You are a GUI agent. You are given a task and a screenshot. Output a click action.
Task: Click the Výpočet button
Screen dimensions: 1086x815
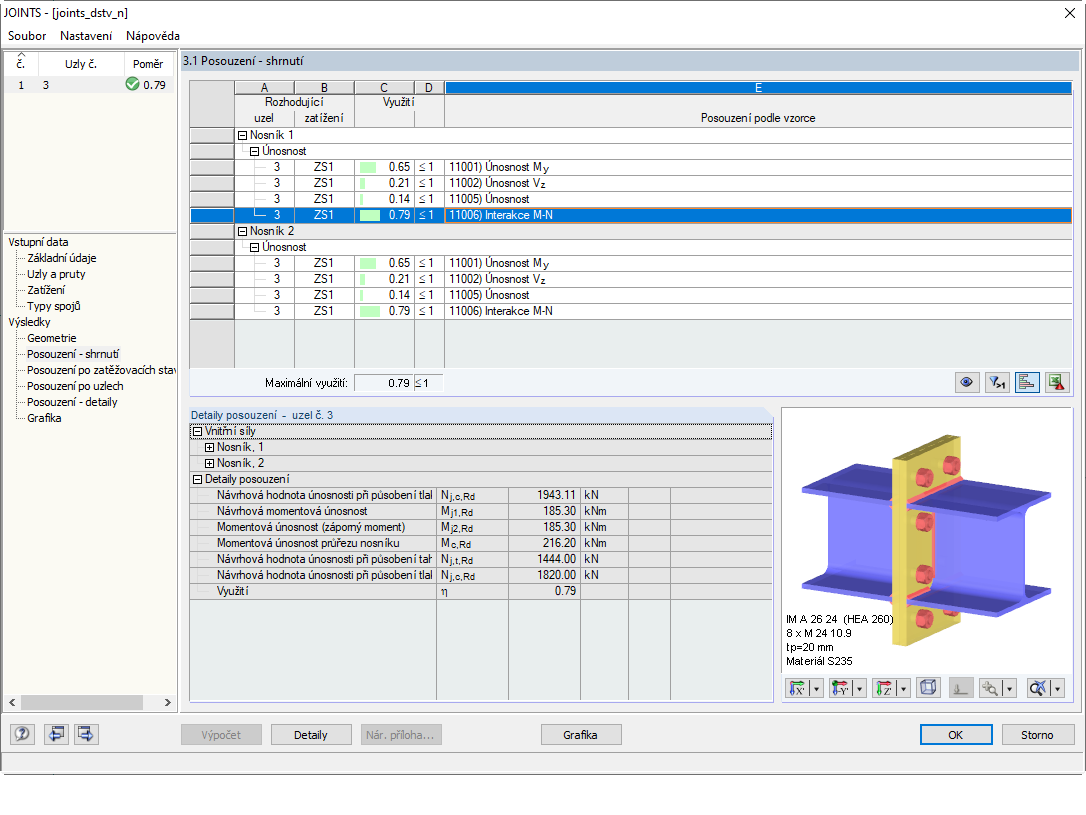[222, 735]
